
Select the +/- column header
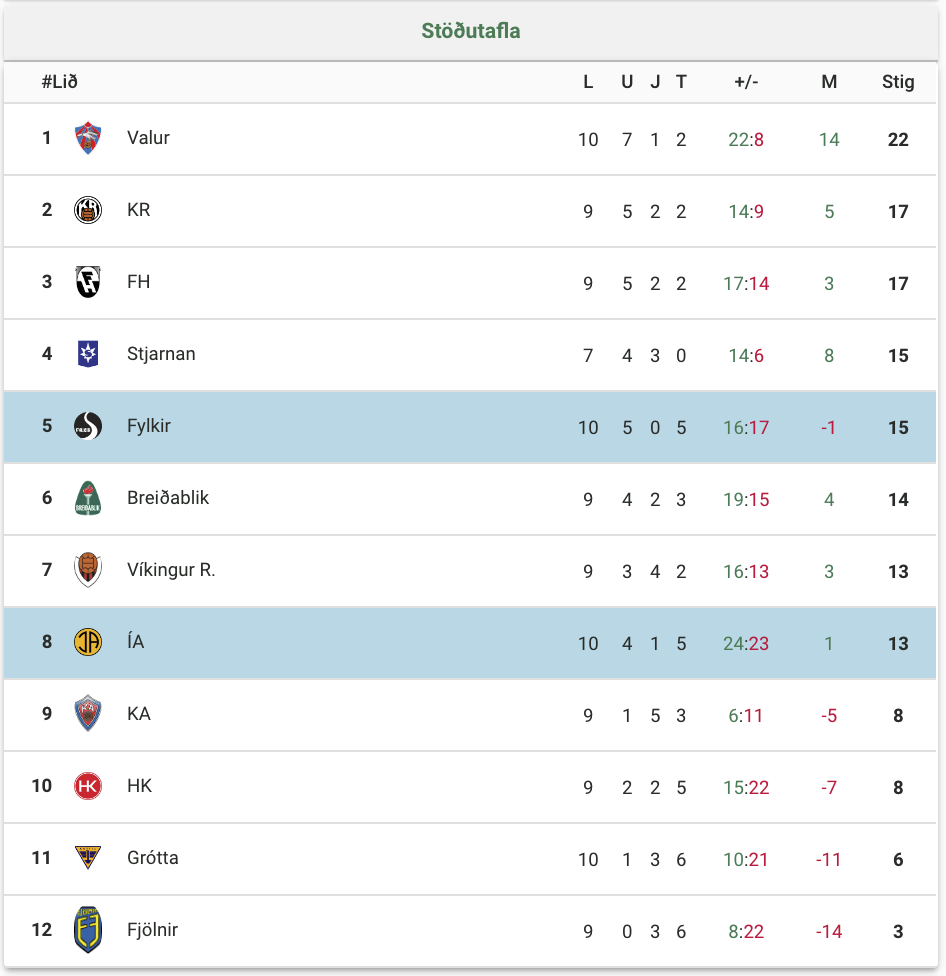click(x=746, y=82)
